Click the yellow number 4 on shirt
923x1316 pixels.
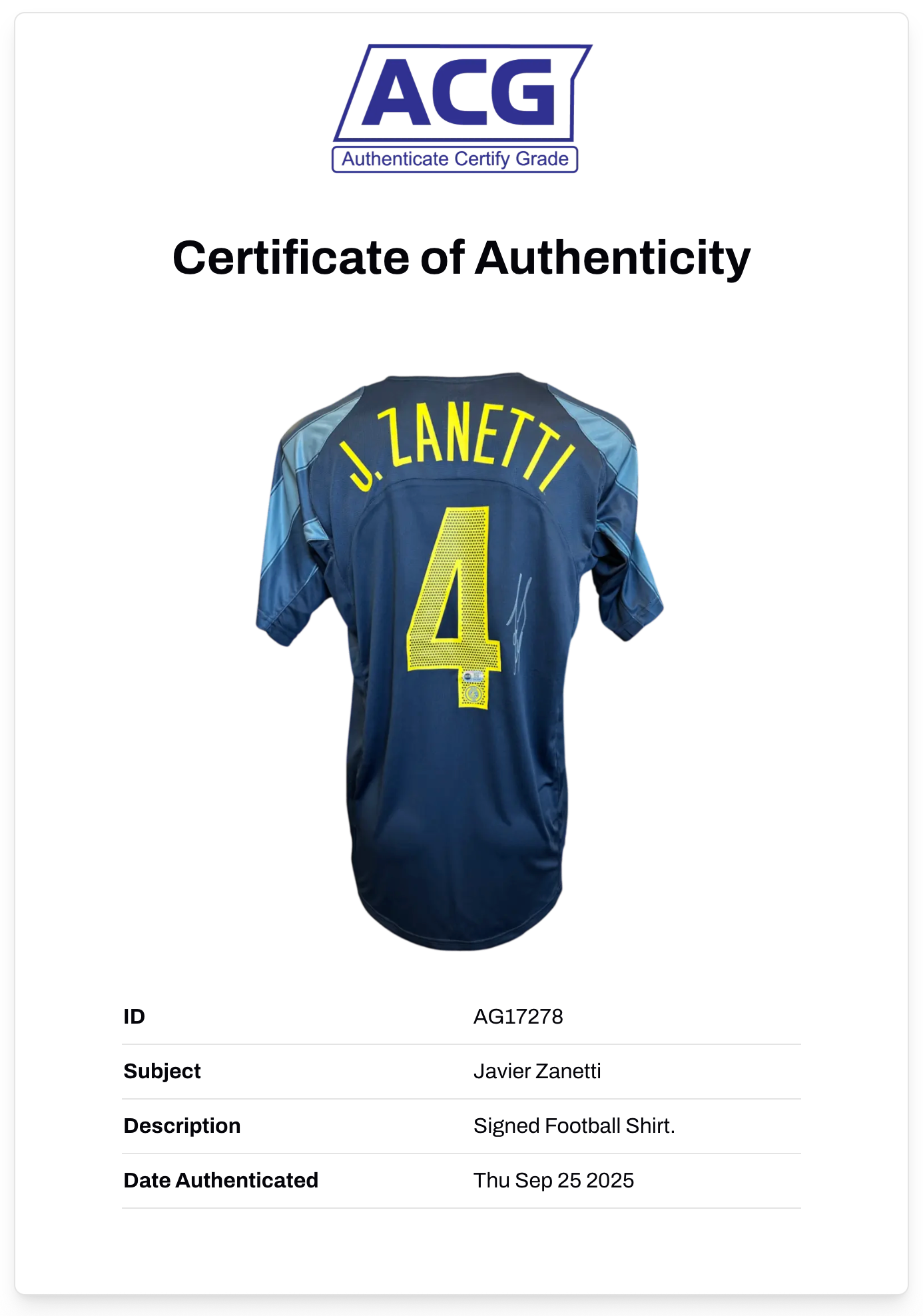coord(456,593)
